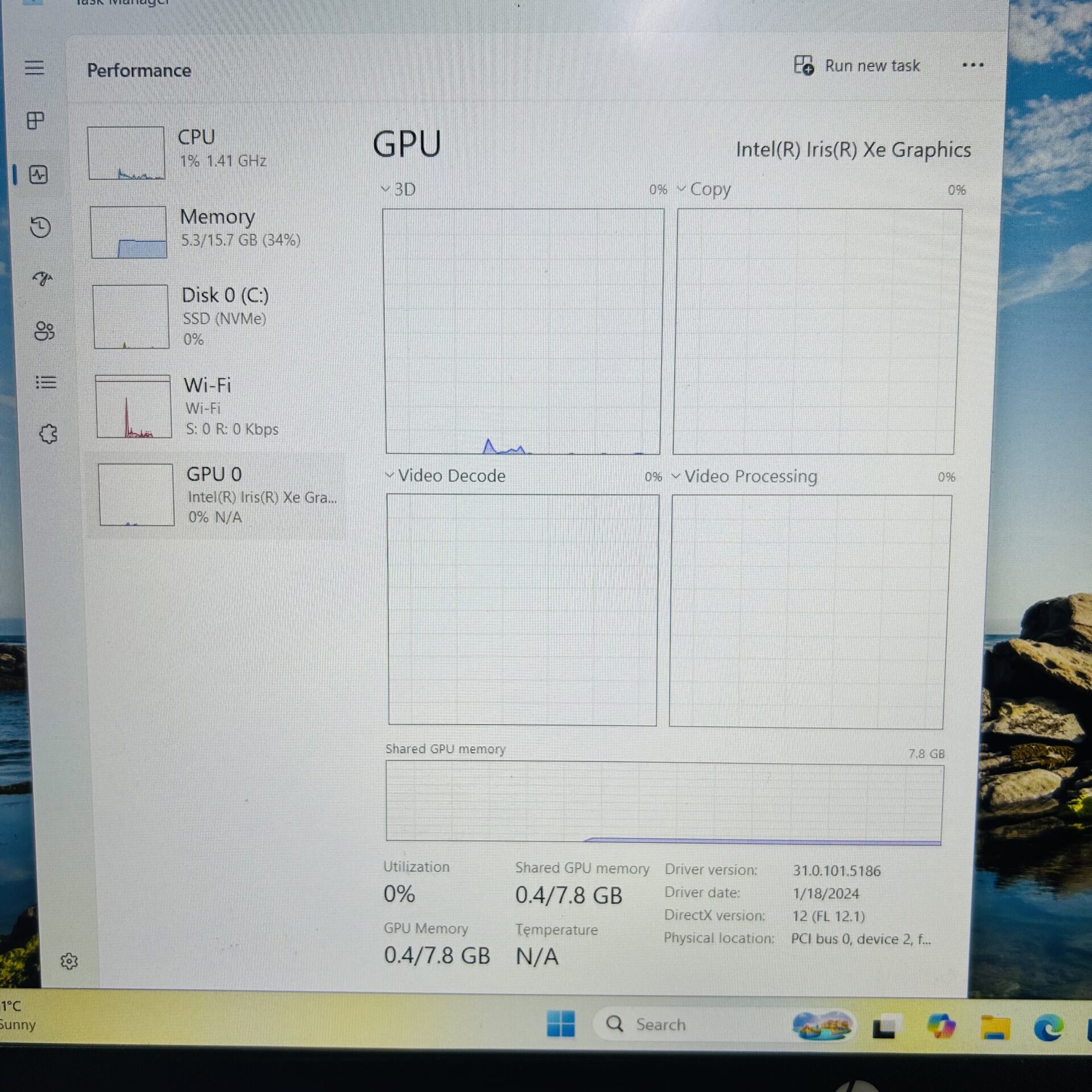Open the weather widget showing Sunny
The width and height of the screenshot is (1092, 1092).
[18, 1016]
